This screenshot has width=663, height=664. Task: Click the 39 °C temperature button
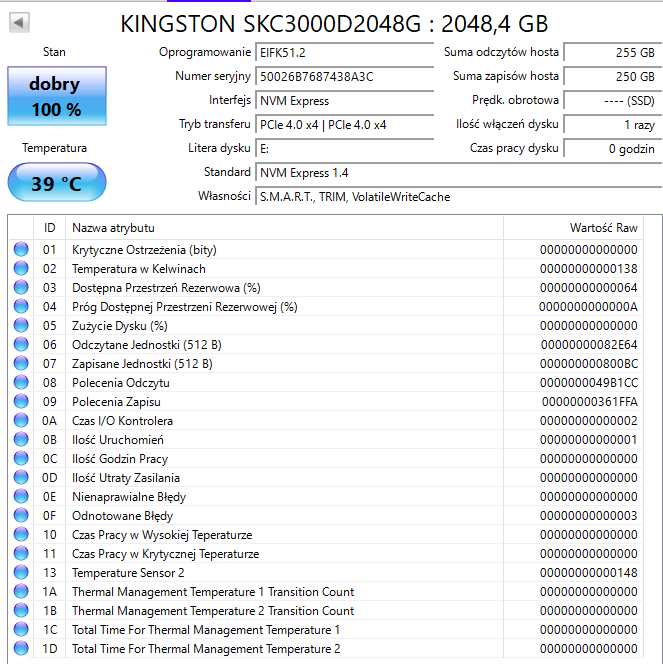(x=57, y=183)
